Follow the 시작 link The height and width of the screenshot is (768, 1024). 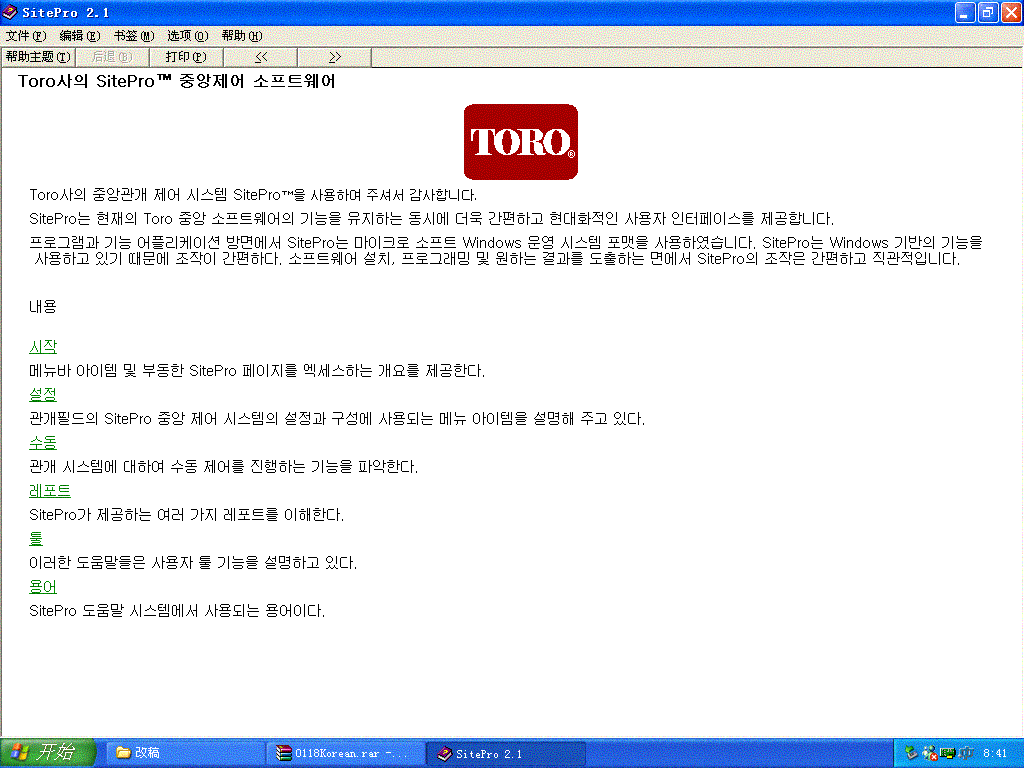(43, 347)
